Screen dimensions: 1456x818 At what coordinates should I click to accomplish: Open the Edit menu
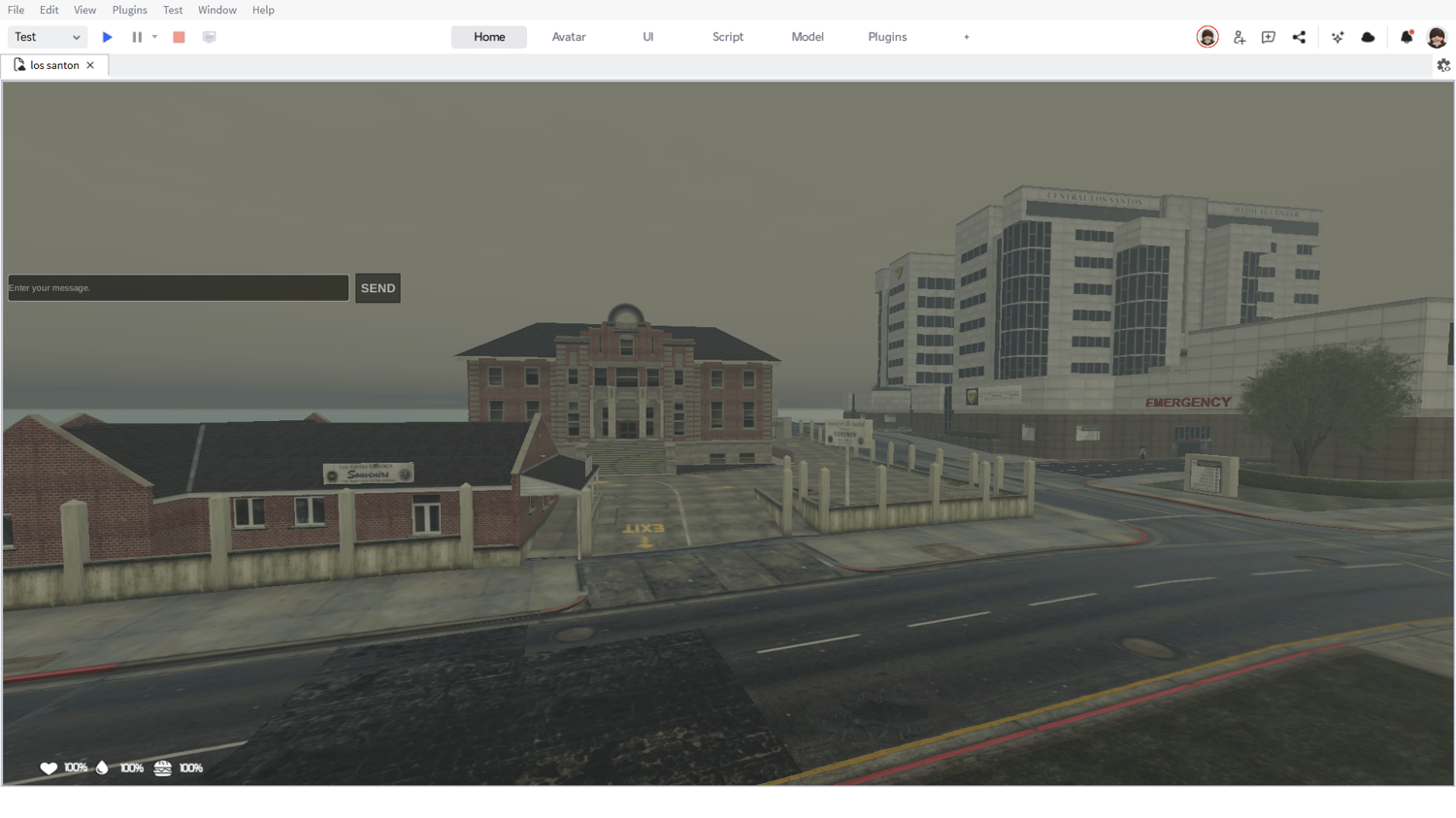pyautogui.click(x=50, y=10)
